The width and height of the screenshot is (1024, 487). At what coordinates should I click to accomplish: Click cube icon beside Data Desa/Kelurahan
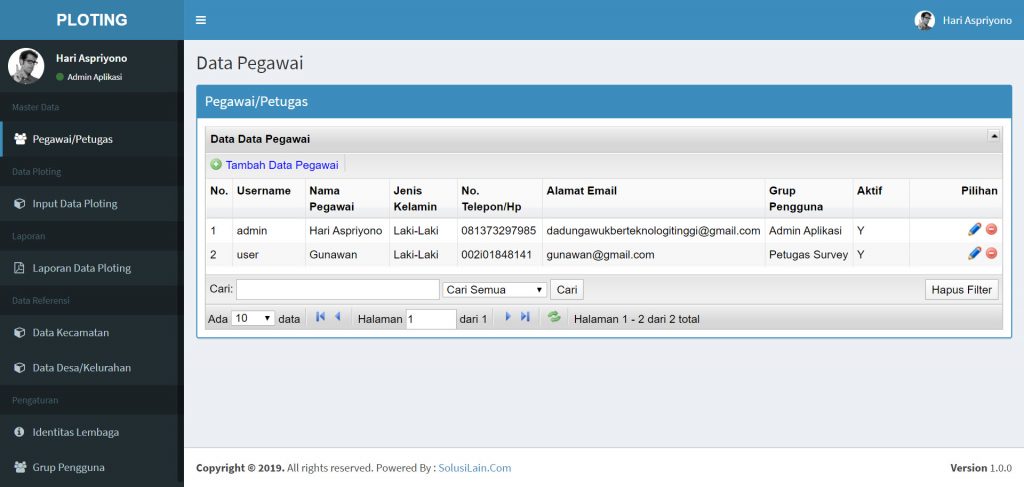(20, 368)
